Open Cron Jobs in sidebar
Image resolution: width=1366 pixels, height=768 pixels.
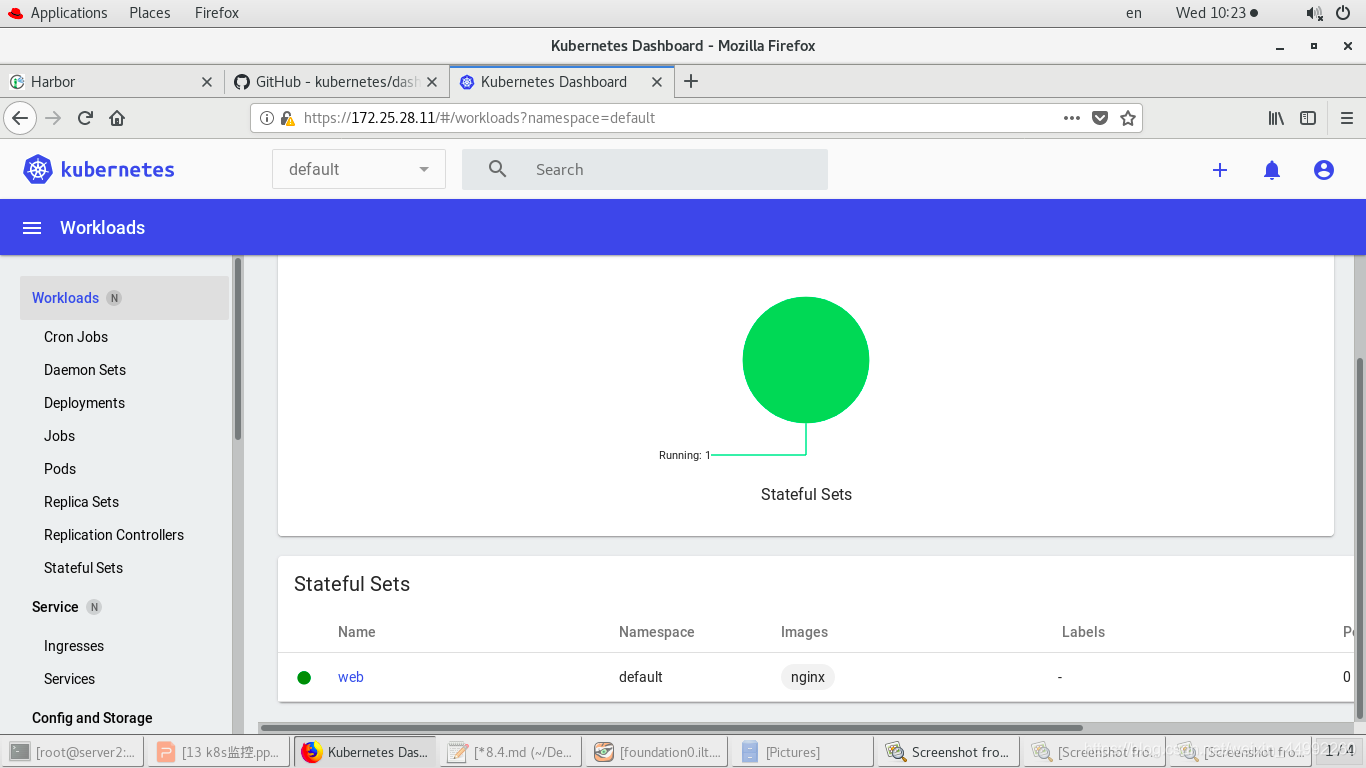pos(76,337)
